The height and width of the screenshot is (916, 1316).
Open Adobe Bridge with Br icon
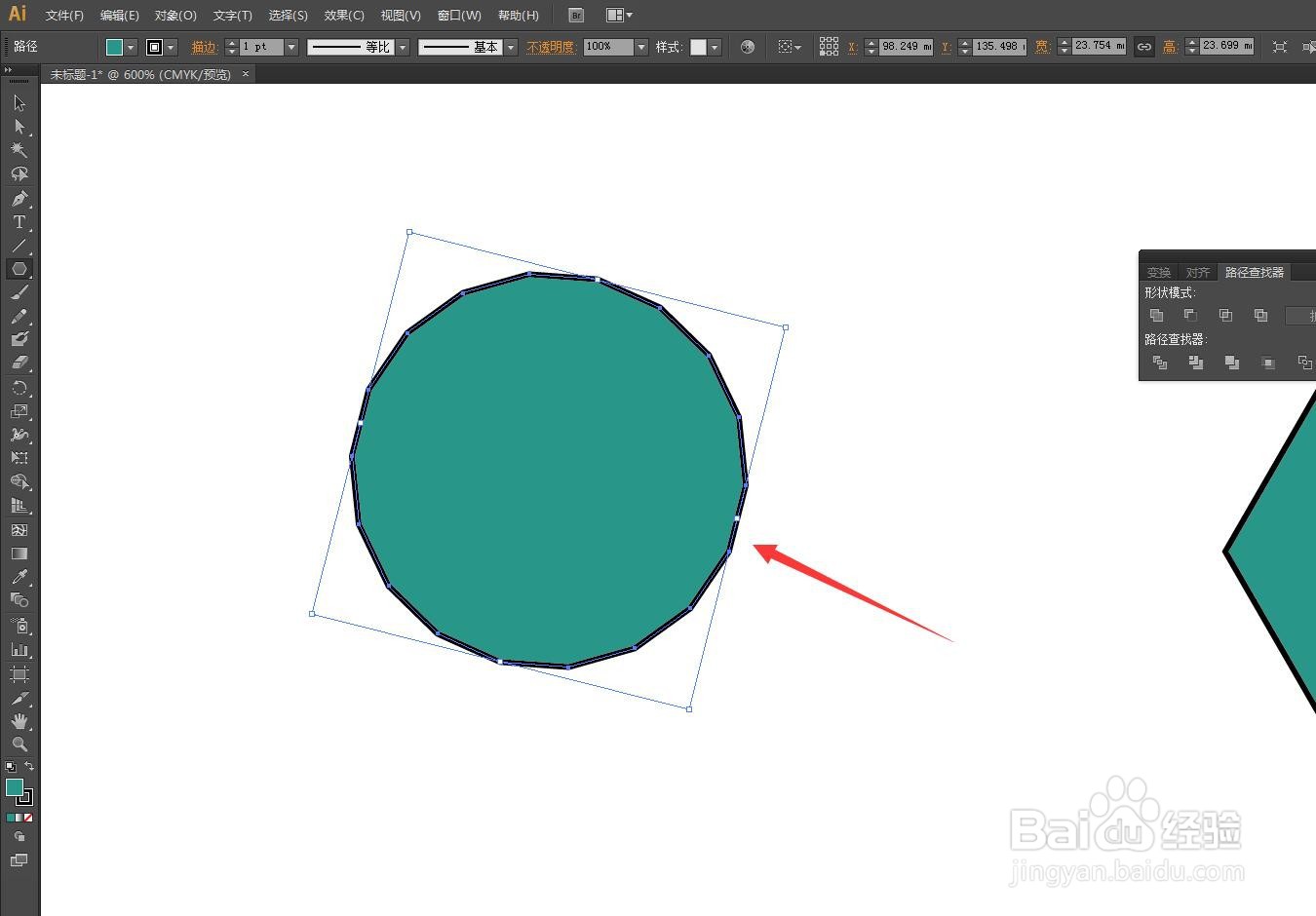pos(576,15)
